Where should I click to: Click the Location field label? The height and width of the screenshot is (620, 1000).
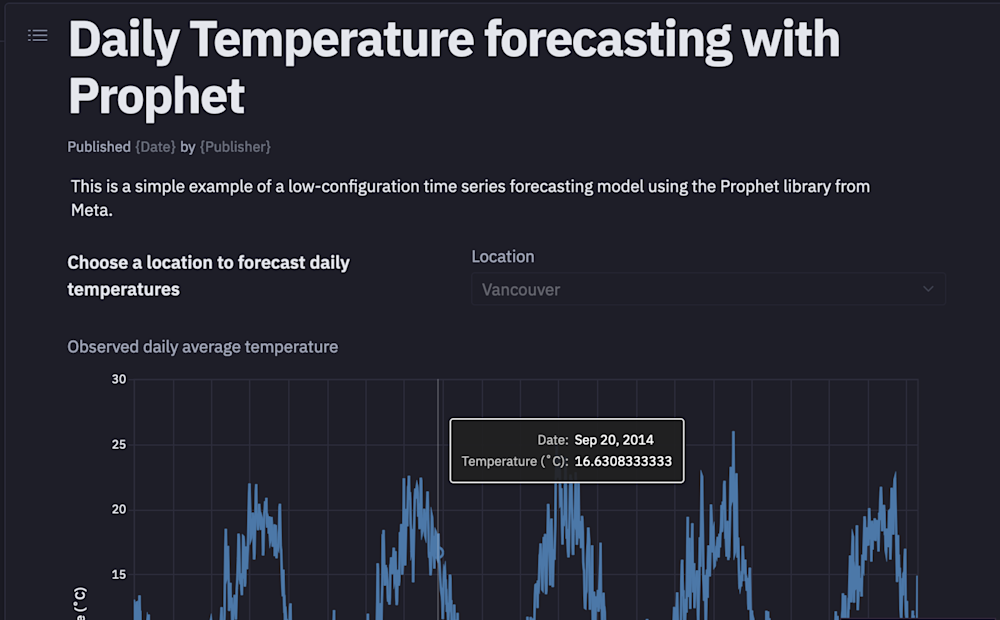click(x=502, y=256)
